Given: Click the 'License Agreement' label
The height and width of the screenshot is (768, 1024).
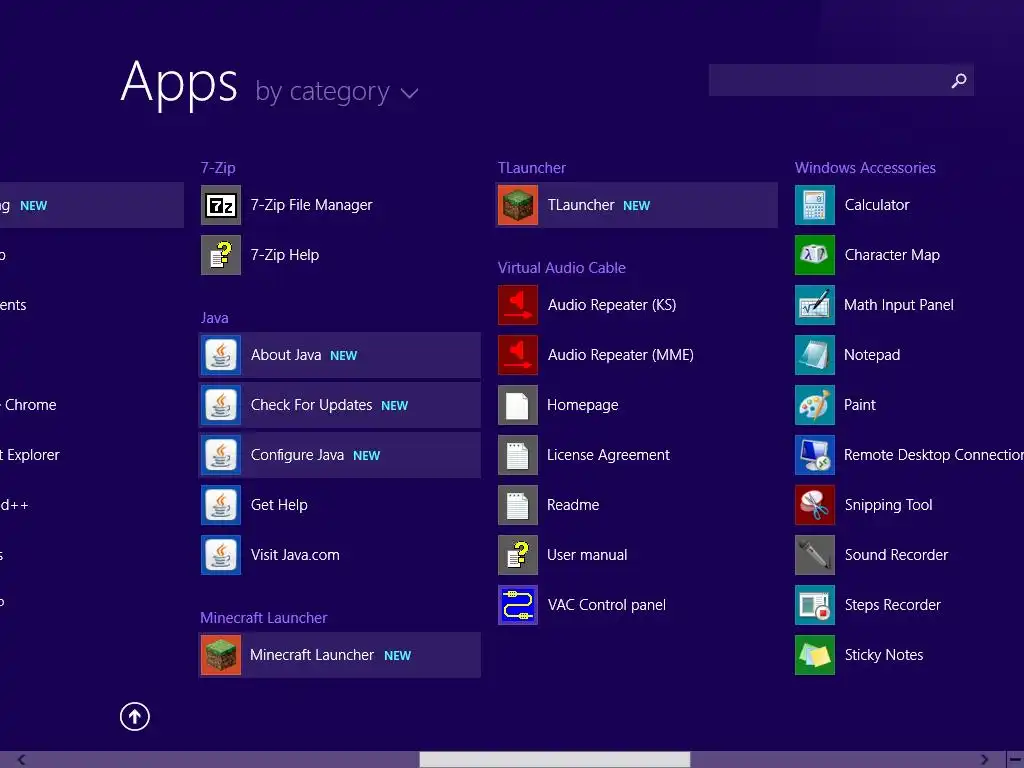Looking at the screenshot, I should click(608, 455).
